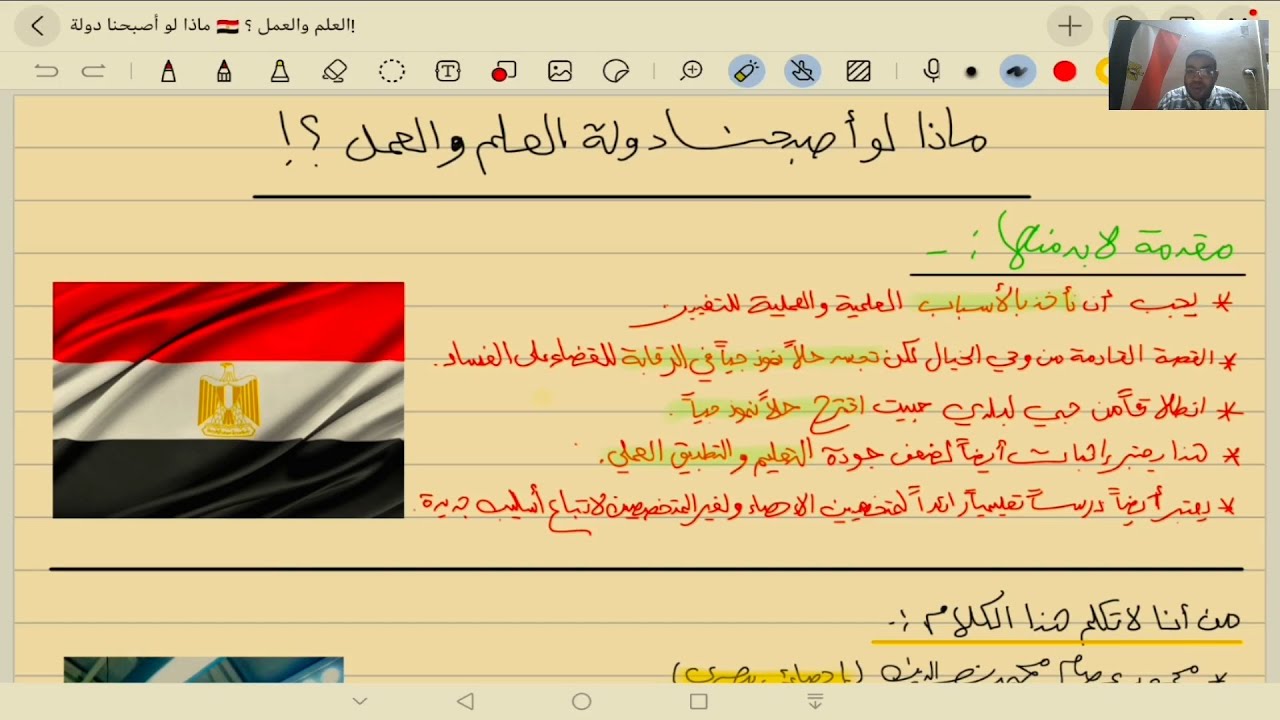Open the zoom magnifier tool
Screen dimensions: 1280x720
pos(691,71)
